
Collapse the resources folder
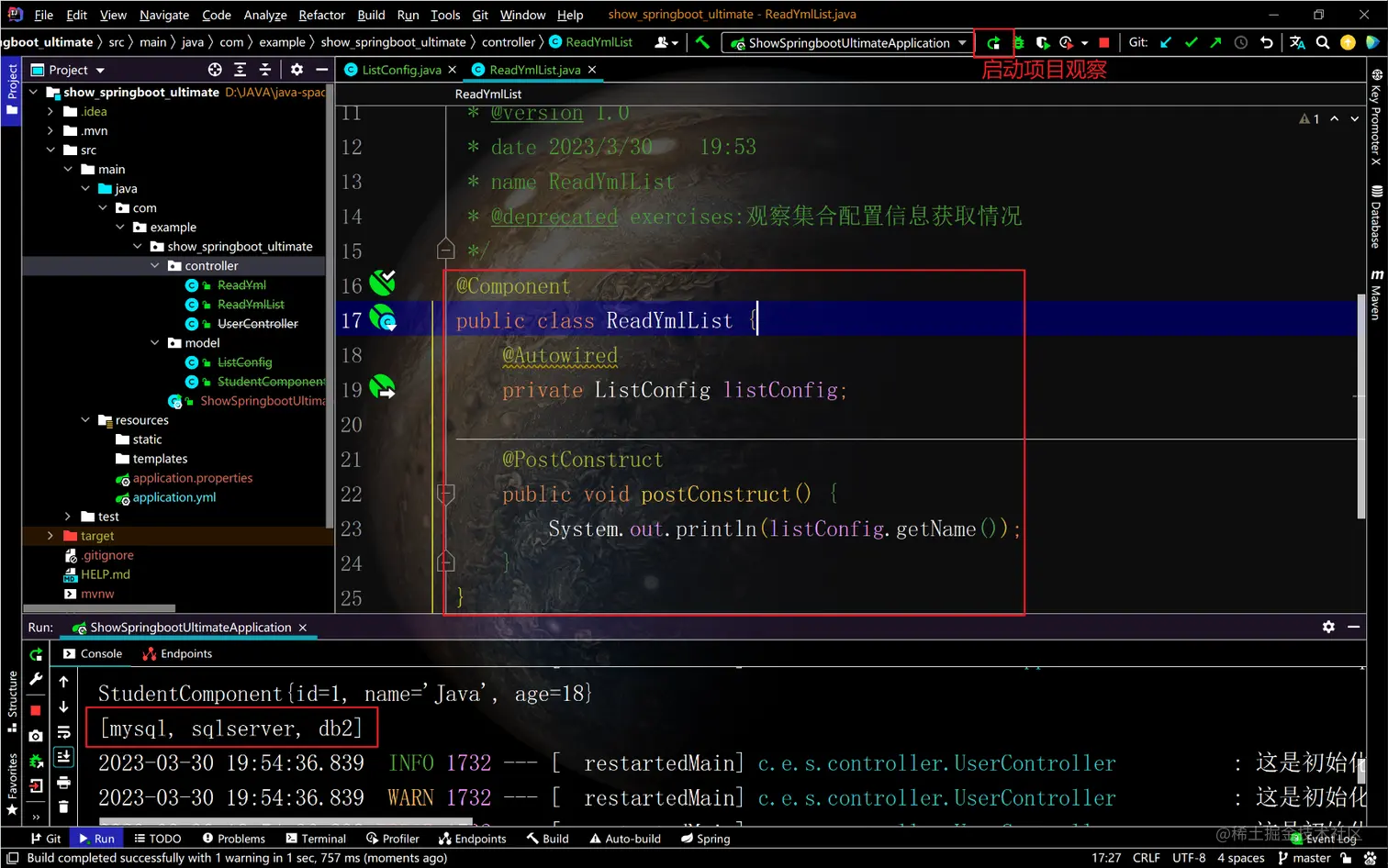coord(85,419)
